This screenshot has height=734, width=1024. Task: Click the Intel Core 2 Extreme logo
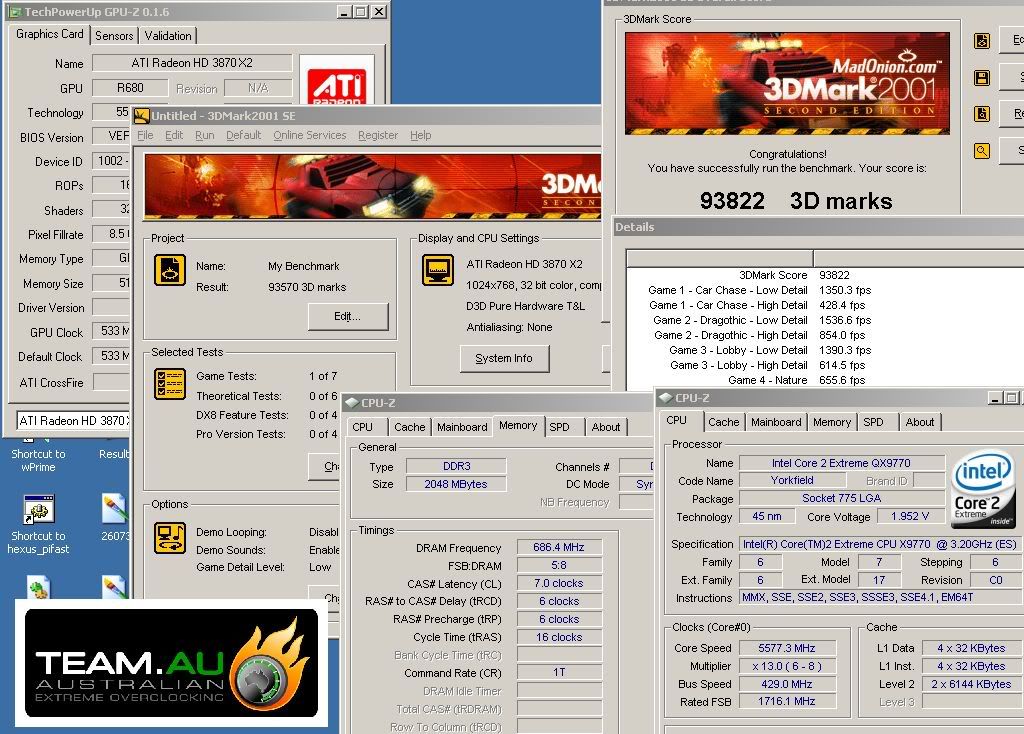pos(982,488)
